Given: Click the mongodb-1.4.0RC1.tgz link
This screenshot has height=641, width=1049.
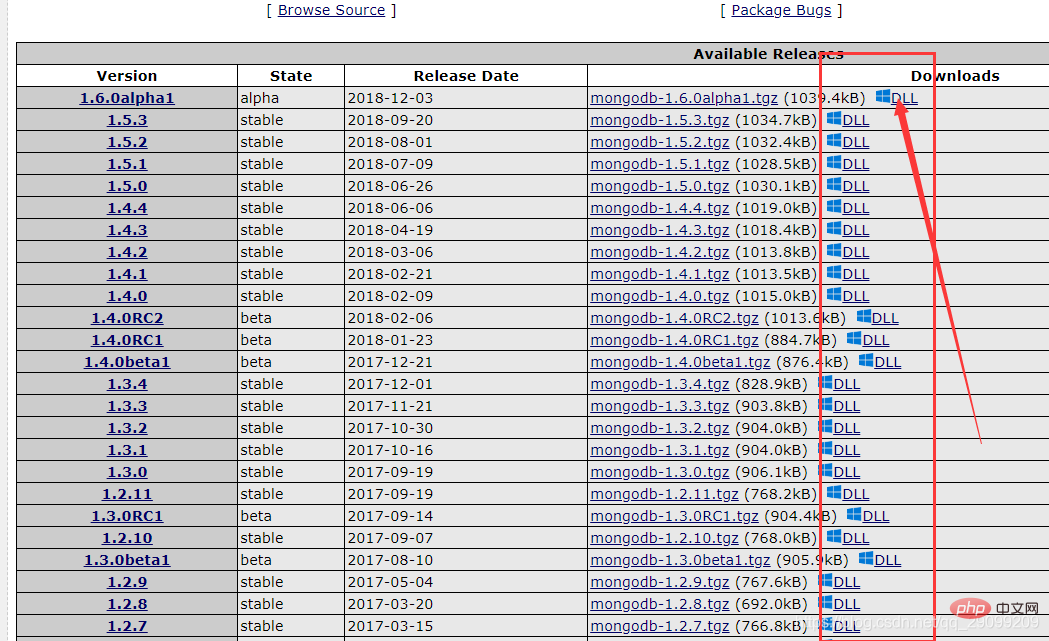Looking at the screenshot, I should pyautogui.click(x=674, y=340).
